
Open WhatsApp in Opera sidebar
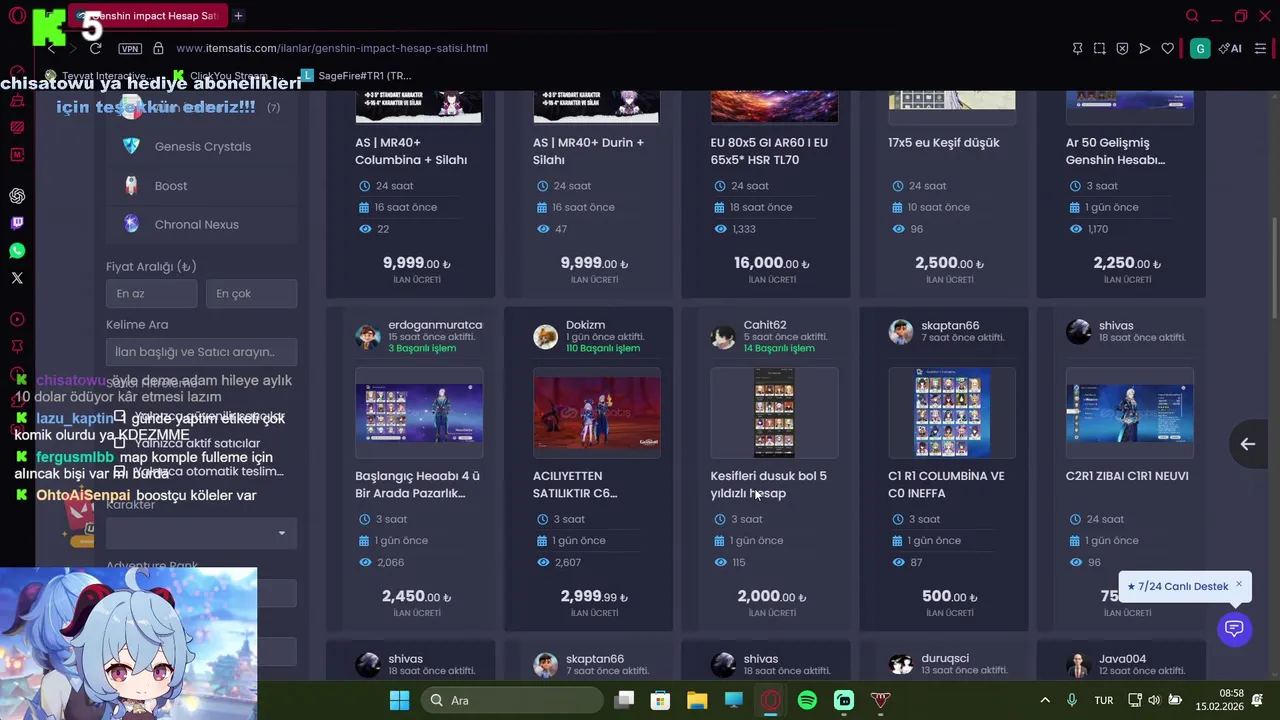17,251
